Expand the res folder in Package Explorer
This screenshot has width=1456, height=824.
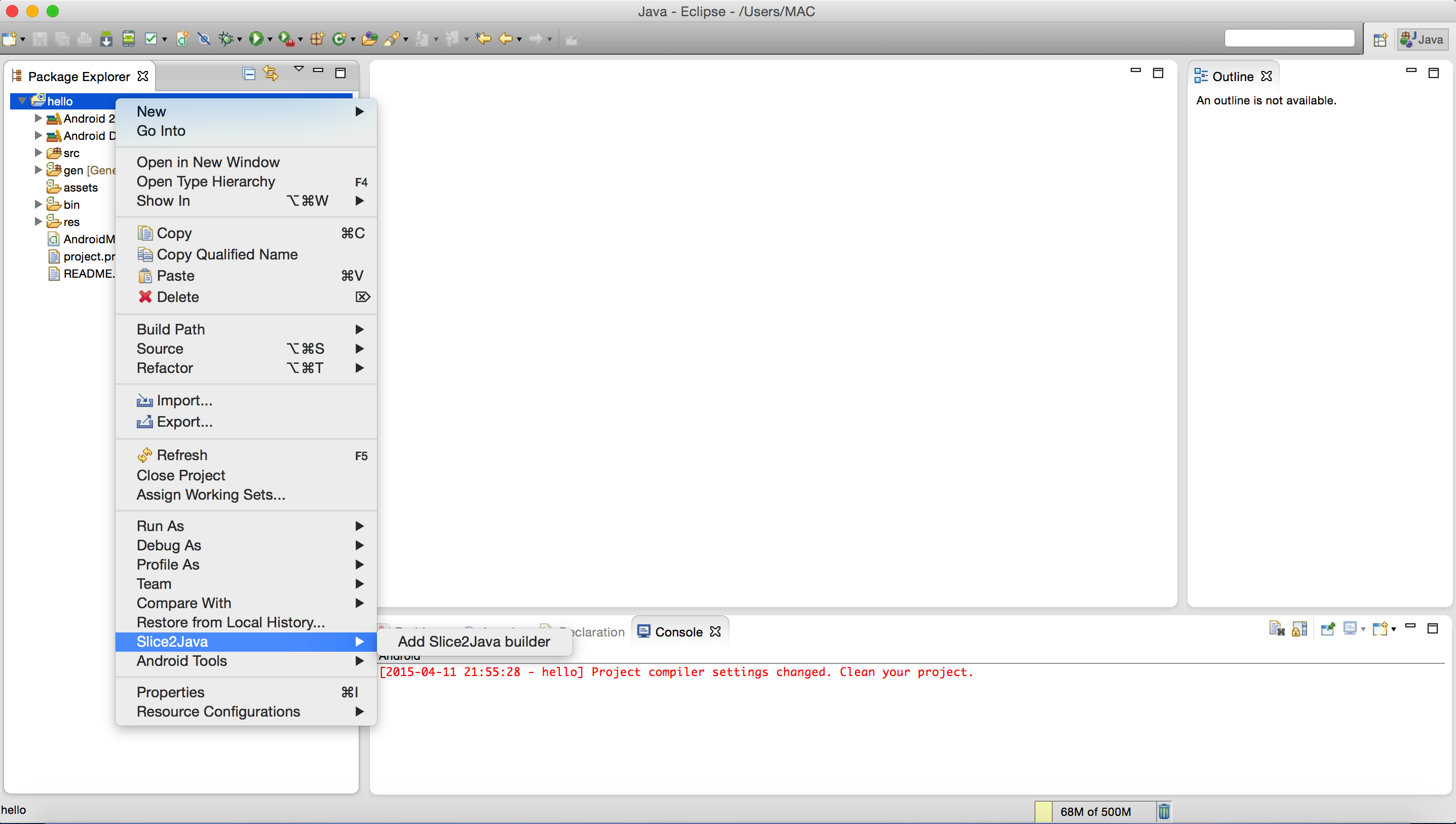[38, 222]
